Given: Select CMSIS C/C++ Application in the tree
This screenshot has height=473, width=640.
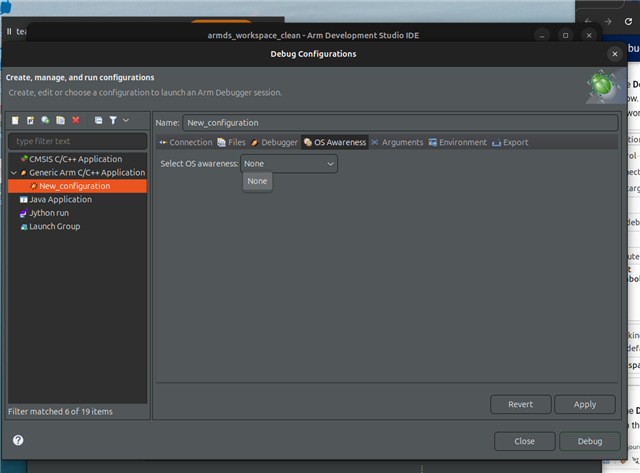Looking at the screenshot, I should [75, 159].
